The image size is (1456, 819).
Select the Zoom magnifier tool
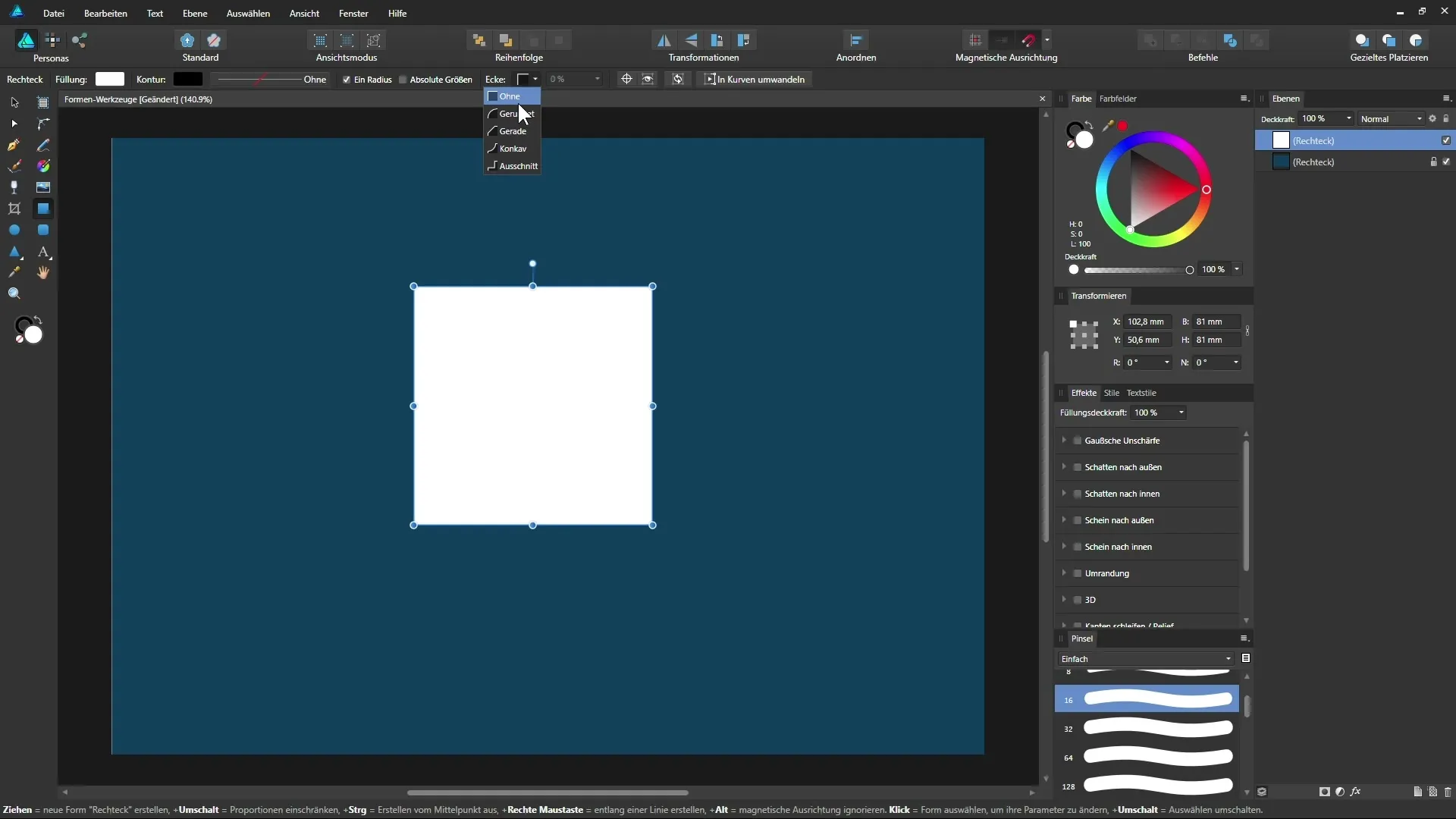click(14, 294)
